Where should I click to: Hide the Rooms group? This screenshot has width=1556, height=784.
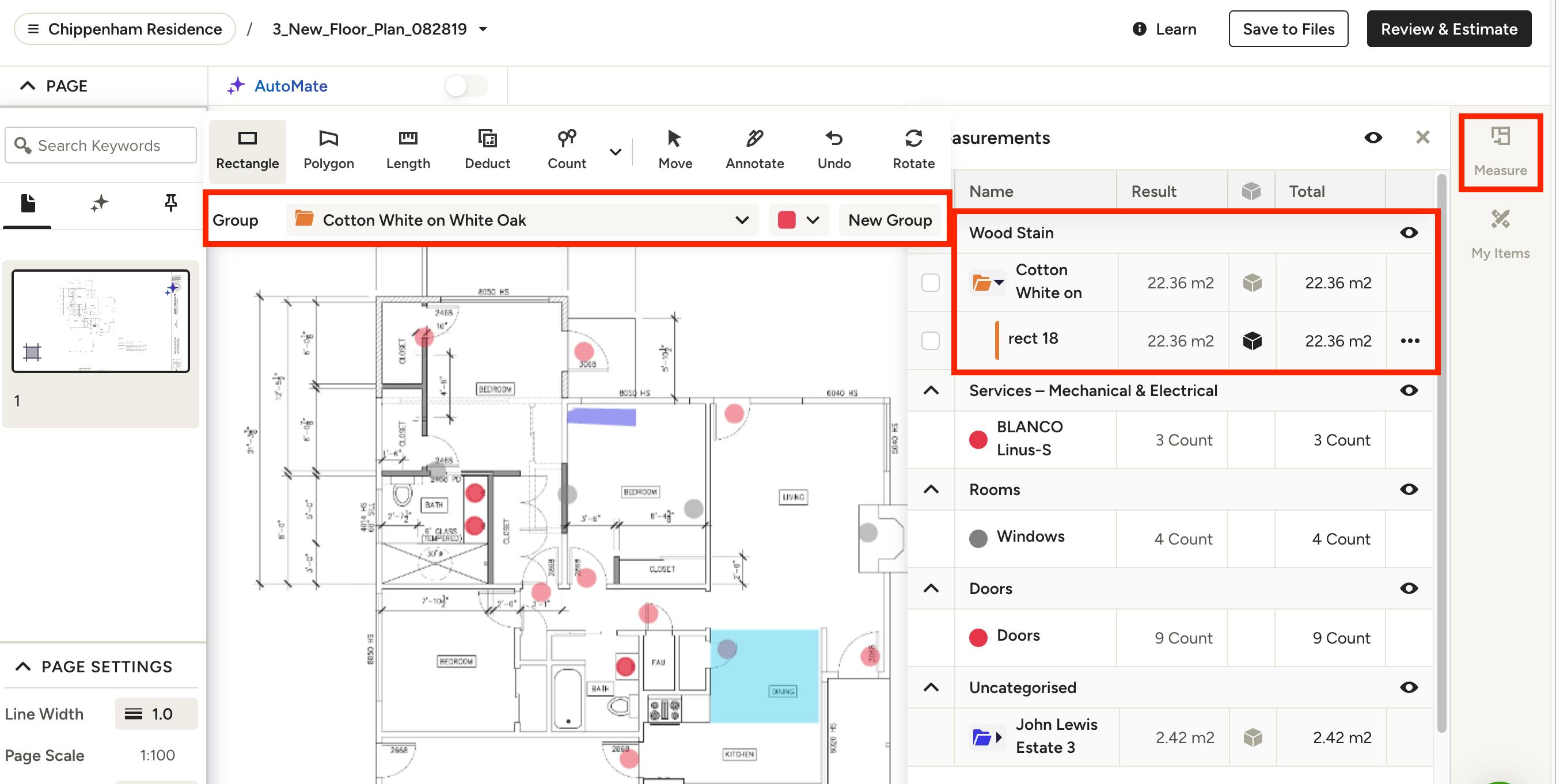coord(1409,489)
